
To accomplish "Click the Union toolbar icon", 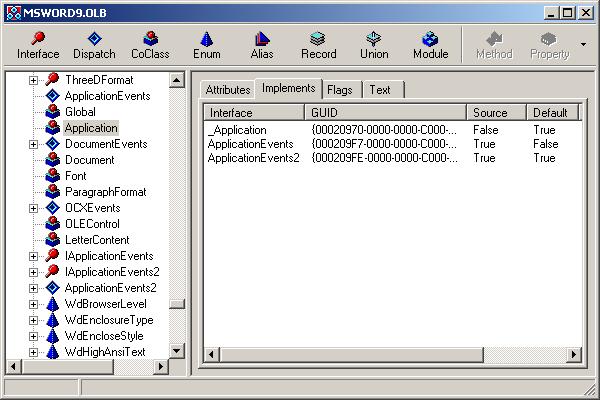I will (374, 38).
